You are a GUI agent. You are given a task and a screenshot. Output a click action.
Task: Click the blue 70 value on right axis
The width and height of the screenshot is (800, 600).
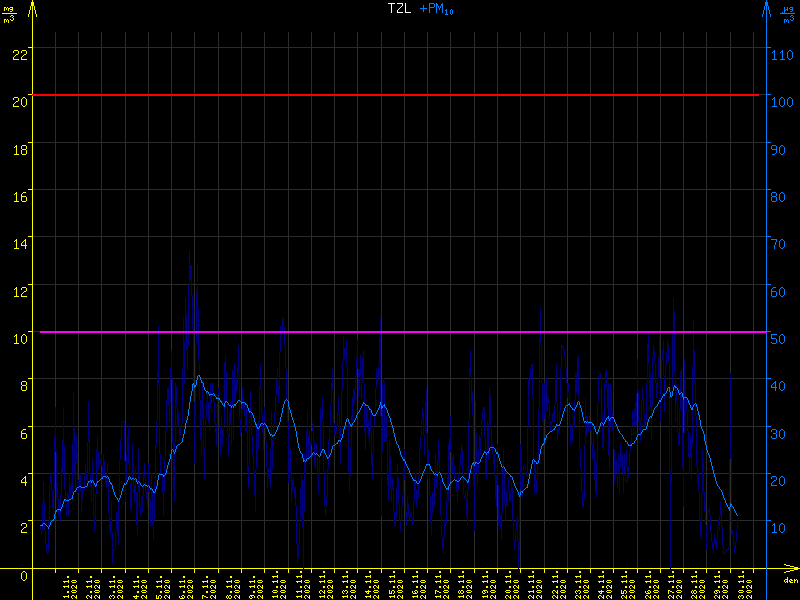[780, 243]
